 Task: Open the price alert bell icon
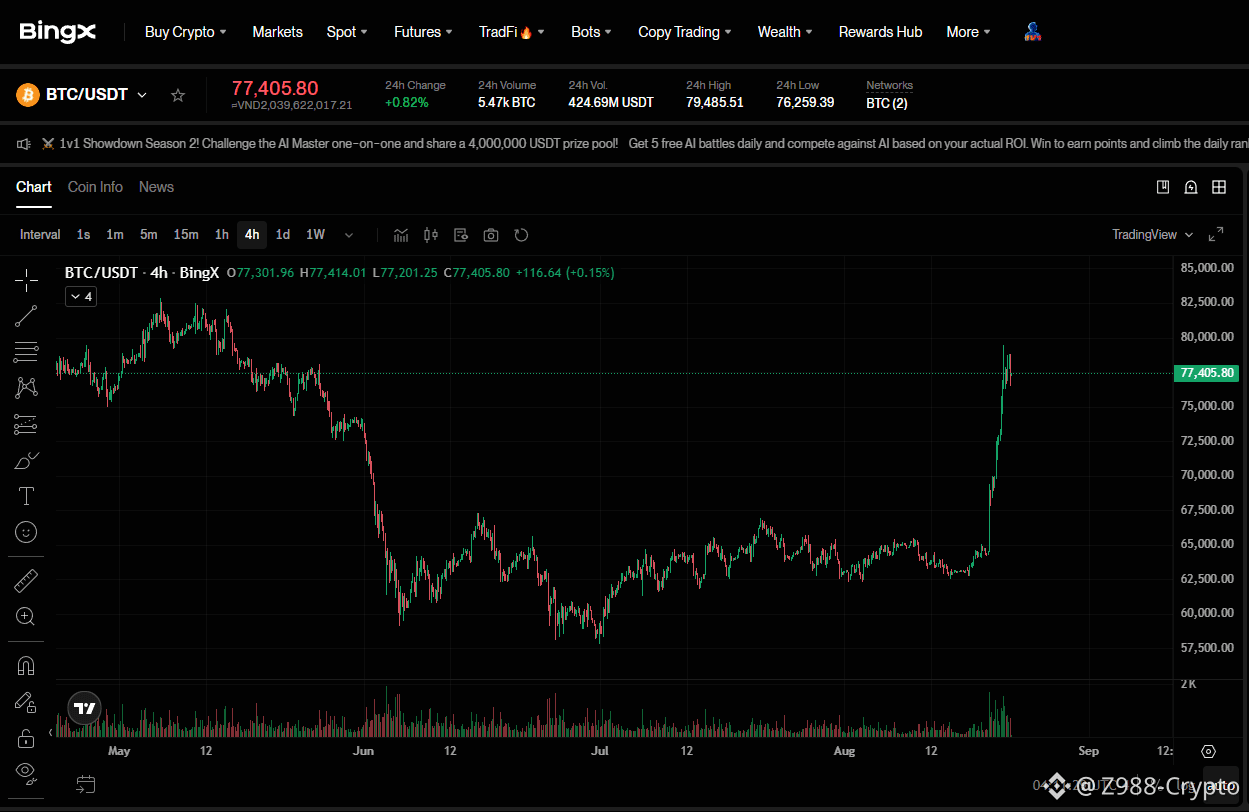[1191, 187]
